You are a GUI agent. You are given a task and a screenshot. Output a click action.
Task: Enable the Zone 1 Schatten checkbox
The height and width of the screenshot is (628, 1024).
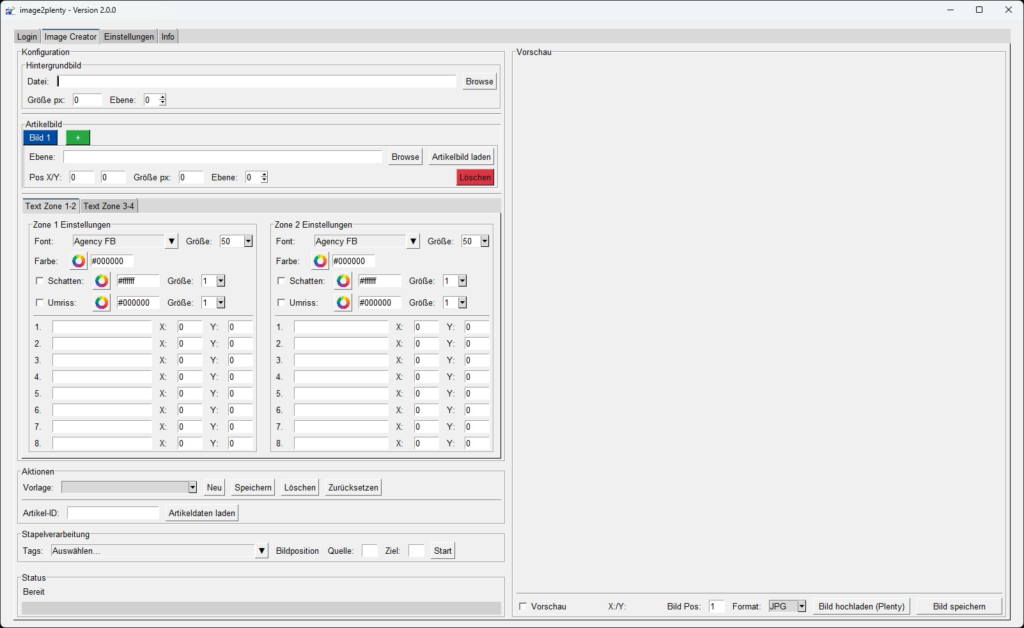pos(39,281)
